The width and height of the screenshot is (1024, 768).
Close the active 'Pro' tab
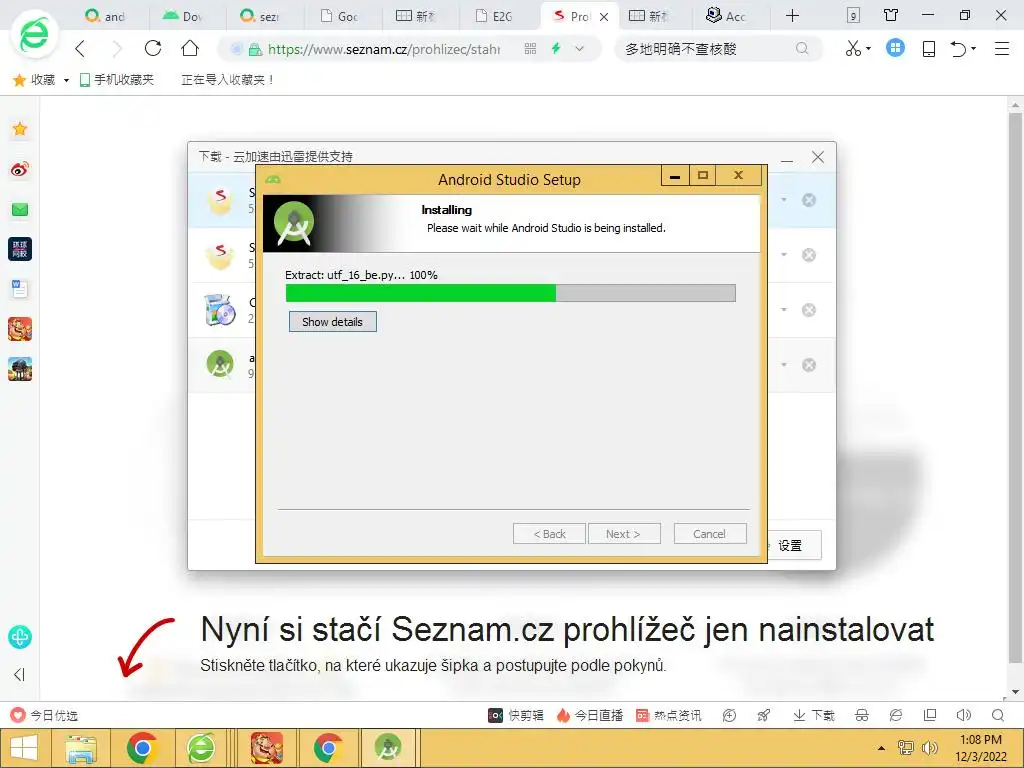(x=604, y=17)
